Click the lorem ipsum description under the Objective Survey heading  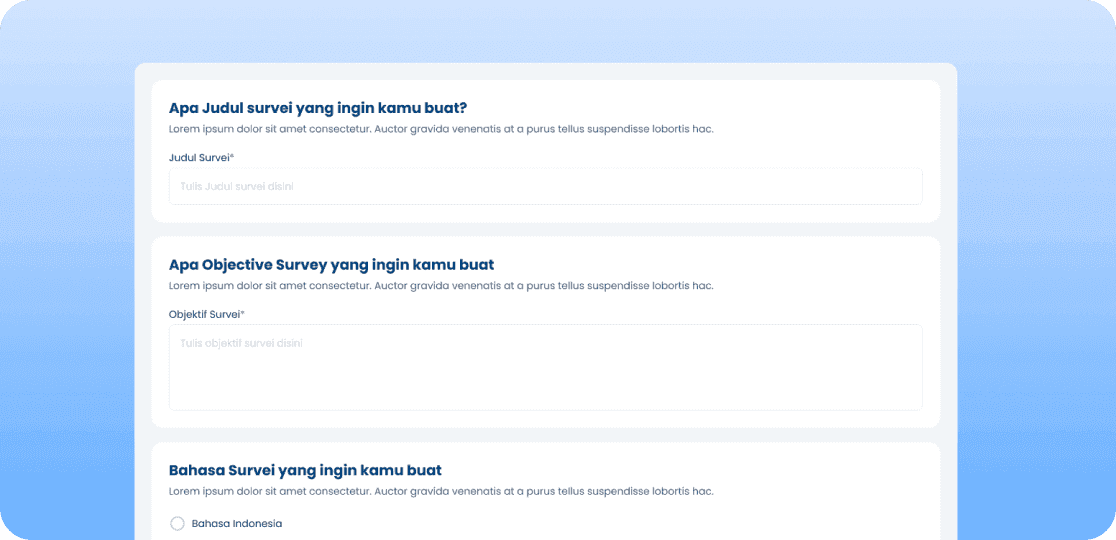coord(441,286)
